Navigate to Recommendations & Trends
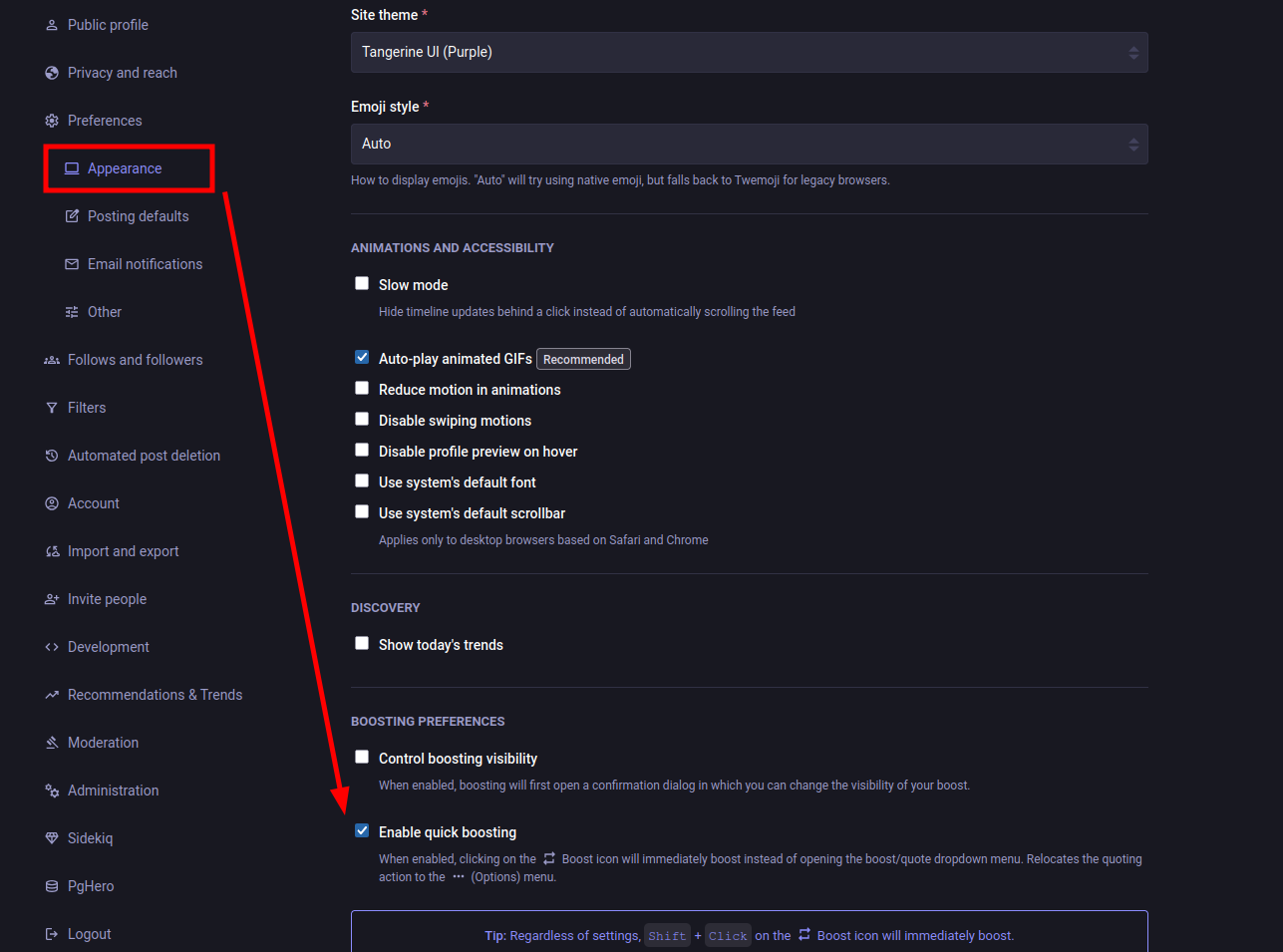 pyautogui.click(x=155, y=695)
